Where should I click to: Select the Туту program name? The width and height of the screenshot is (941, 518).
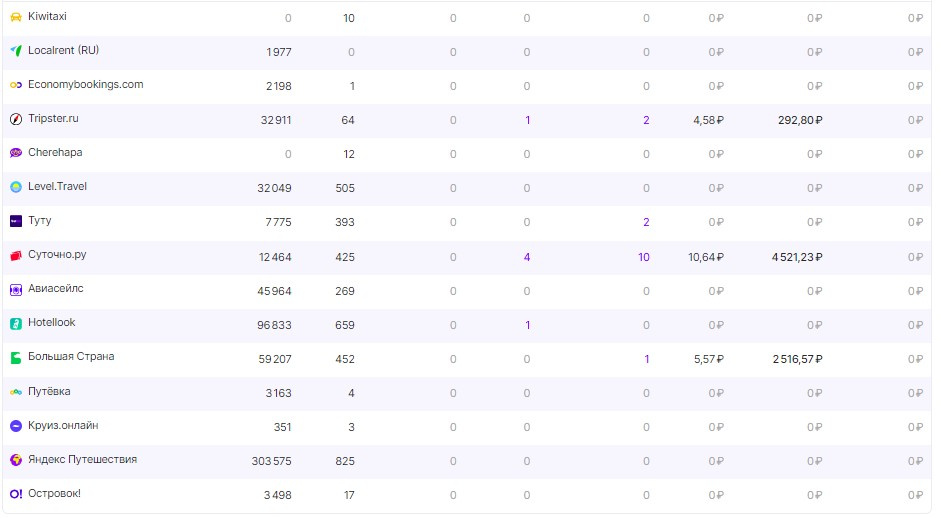pos(40,221)
